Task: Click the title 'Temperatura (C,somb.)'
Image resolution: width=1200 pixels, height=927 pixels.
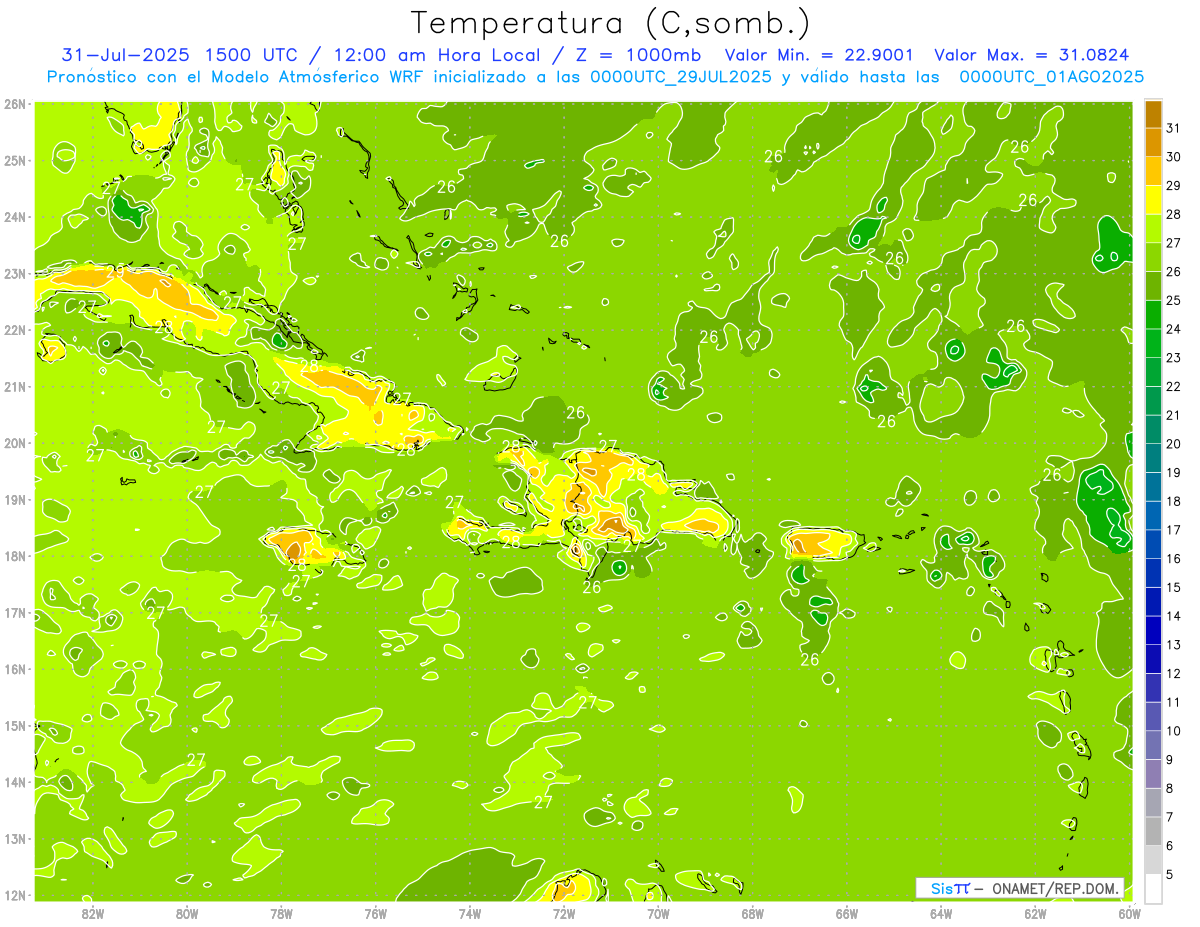Action: point(611,23)
